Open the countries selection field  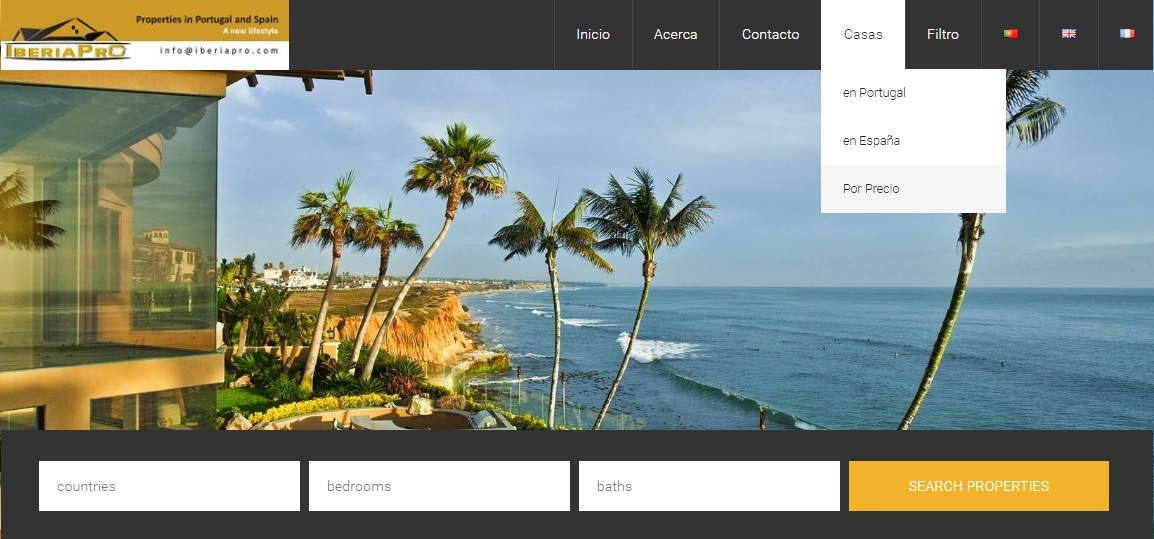tap(169, 486)
